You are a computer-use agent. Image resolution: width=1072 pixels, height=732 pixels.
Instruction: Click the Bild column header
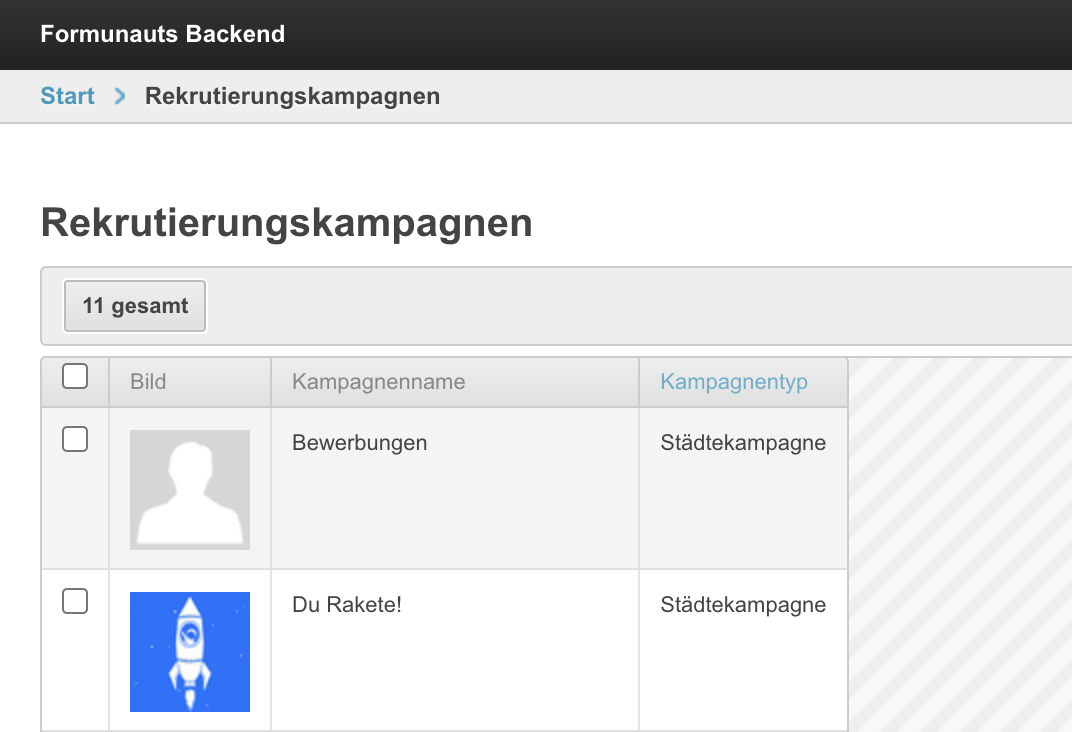click(148, 381)
